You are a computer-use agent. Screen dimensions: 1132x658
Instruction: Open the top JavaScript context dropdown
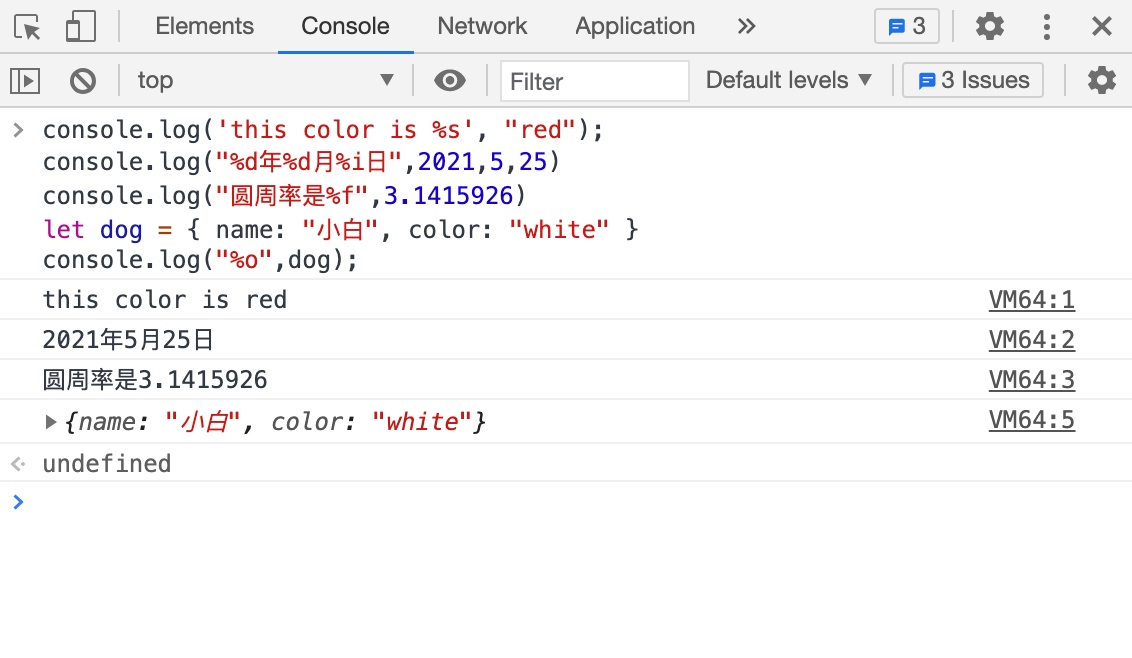(266, 80)
